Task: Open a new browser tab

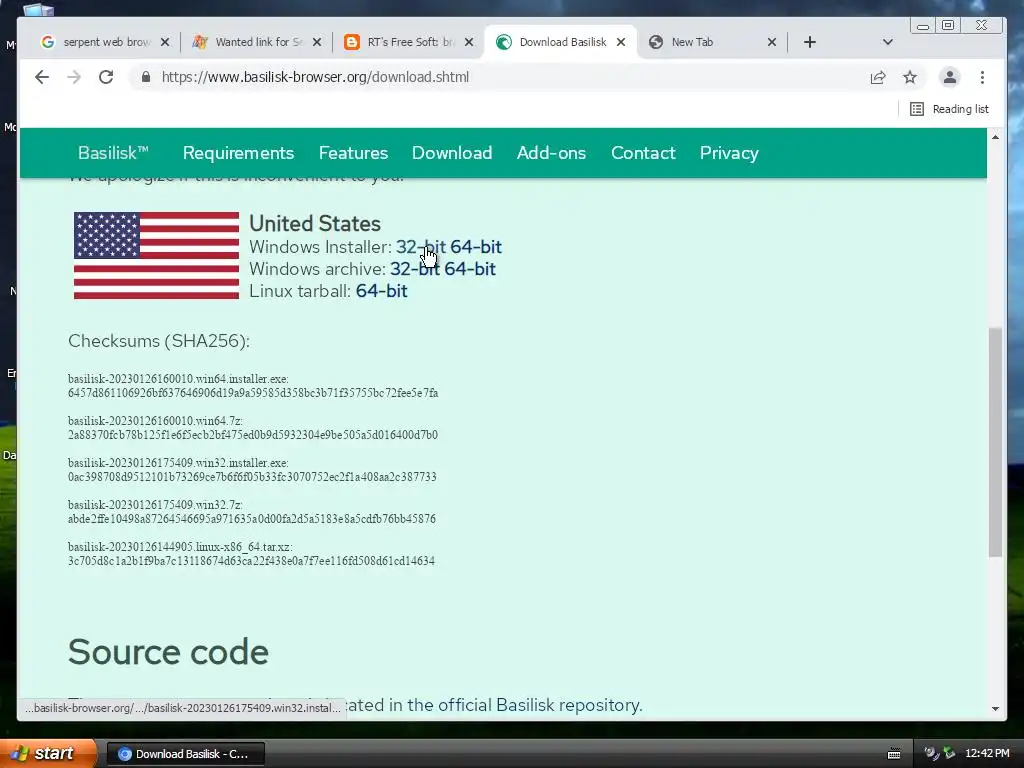Action: (810, 42)
